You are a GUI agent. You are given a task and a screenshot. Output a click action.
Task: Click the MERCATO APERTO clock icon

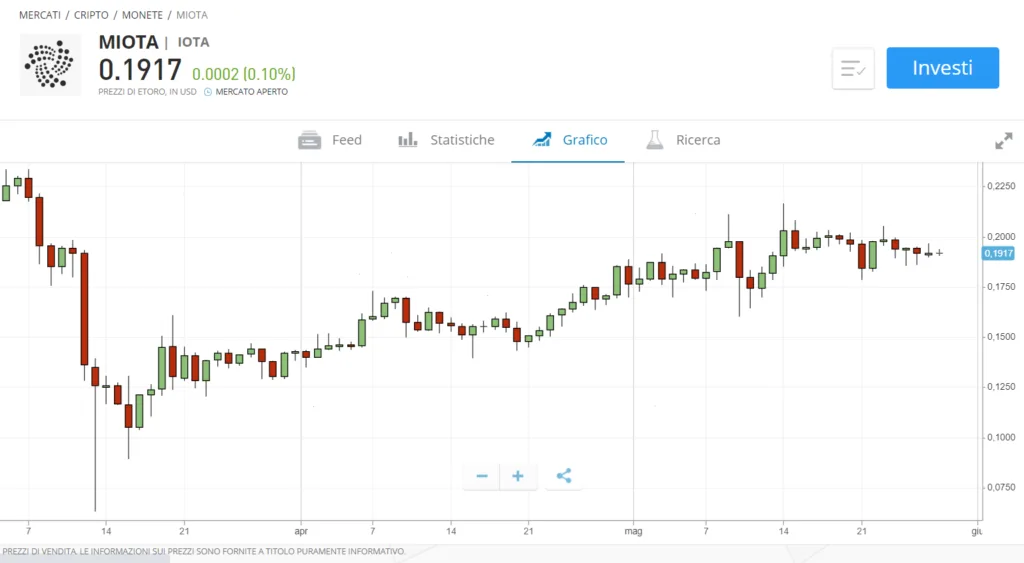tap(208, 92)
